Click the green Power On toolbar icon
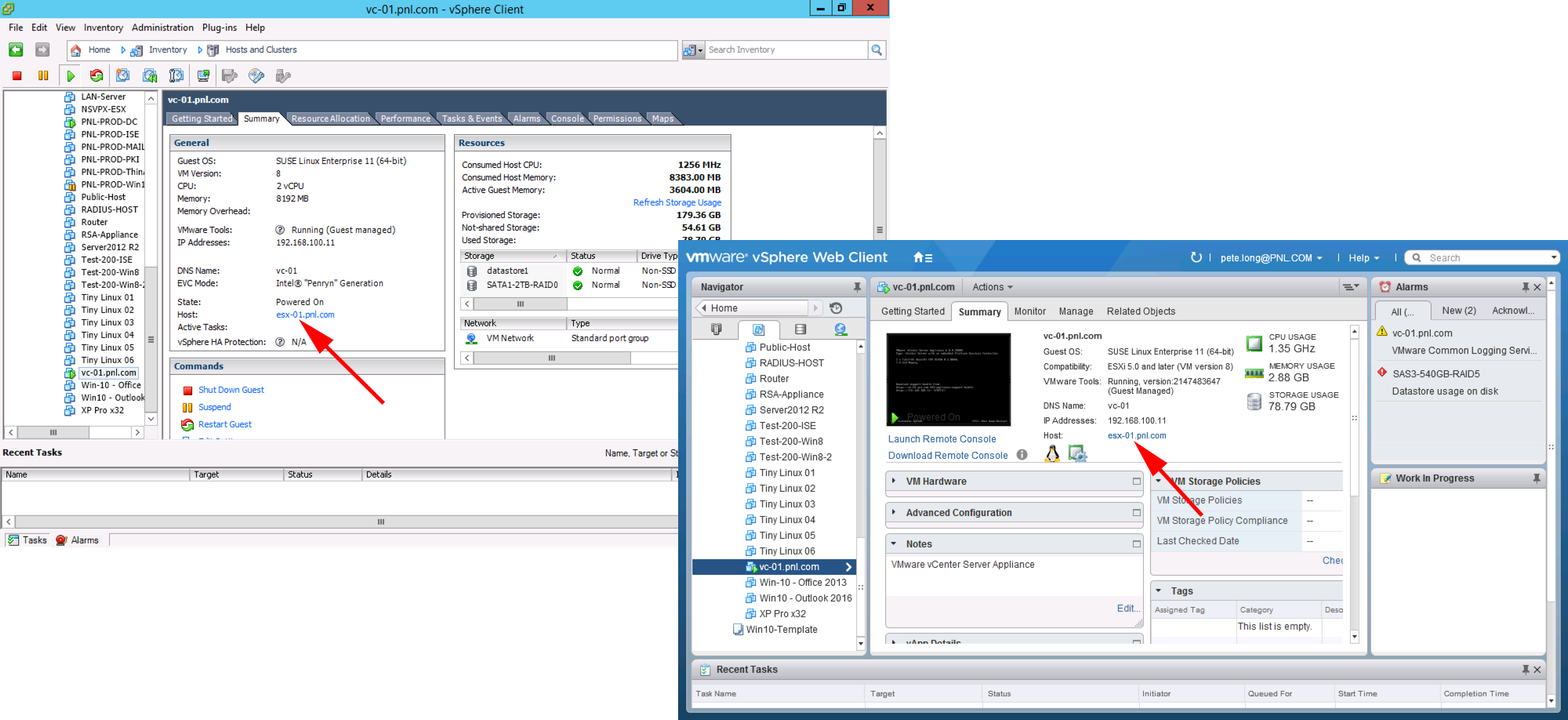 (71, 76)
